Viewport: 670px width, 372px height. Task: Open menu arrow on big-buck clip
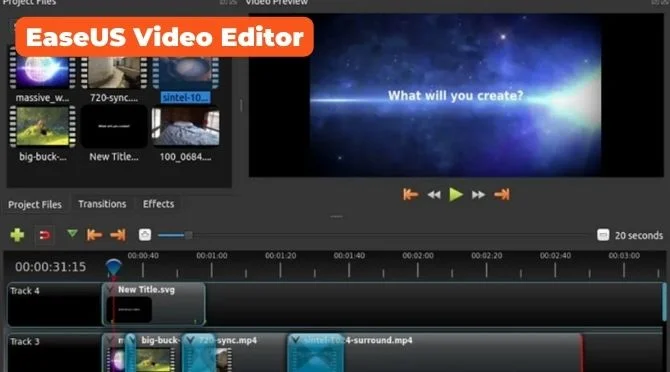click(131, 340)
